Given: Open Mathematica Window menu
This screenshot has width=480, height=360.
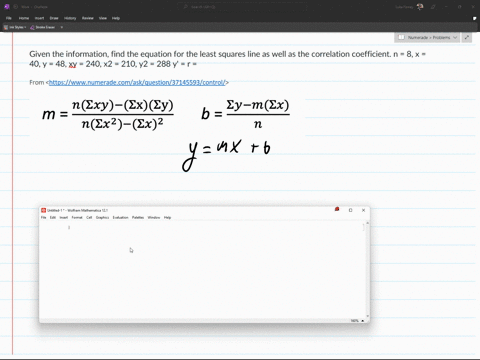Looking at the screenshot, I should [x=154, y=218].
